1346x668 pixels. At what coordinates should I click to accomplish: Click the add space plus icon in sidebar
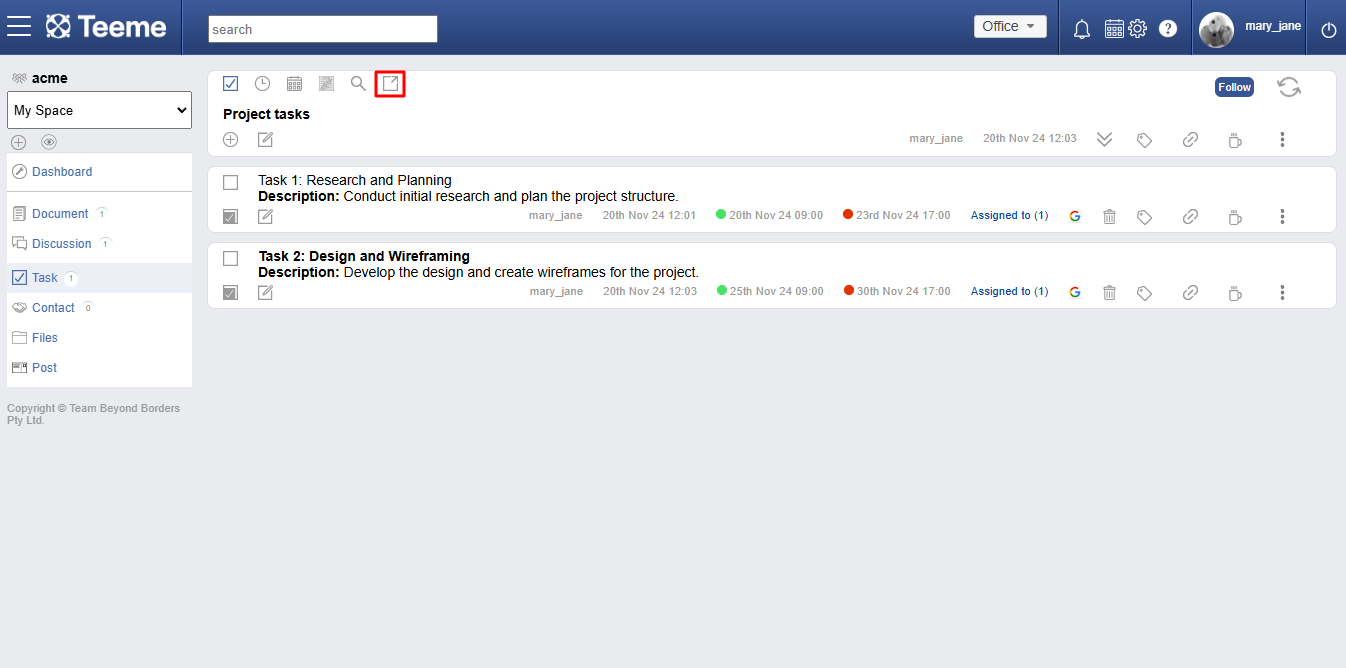click(18, 142)
